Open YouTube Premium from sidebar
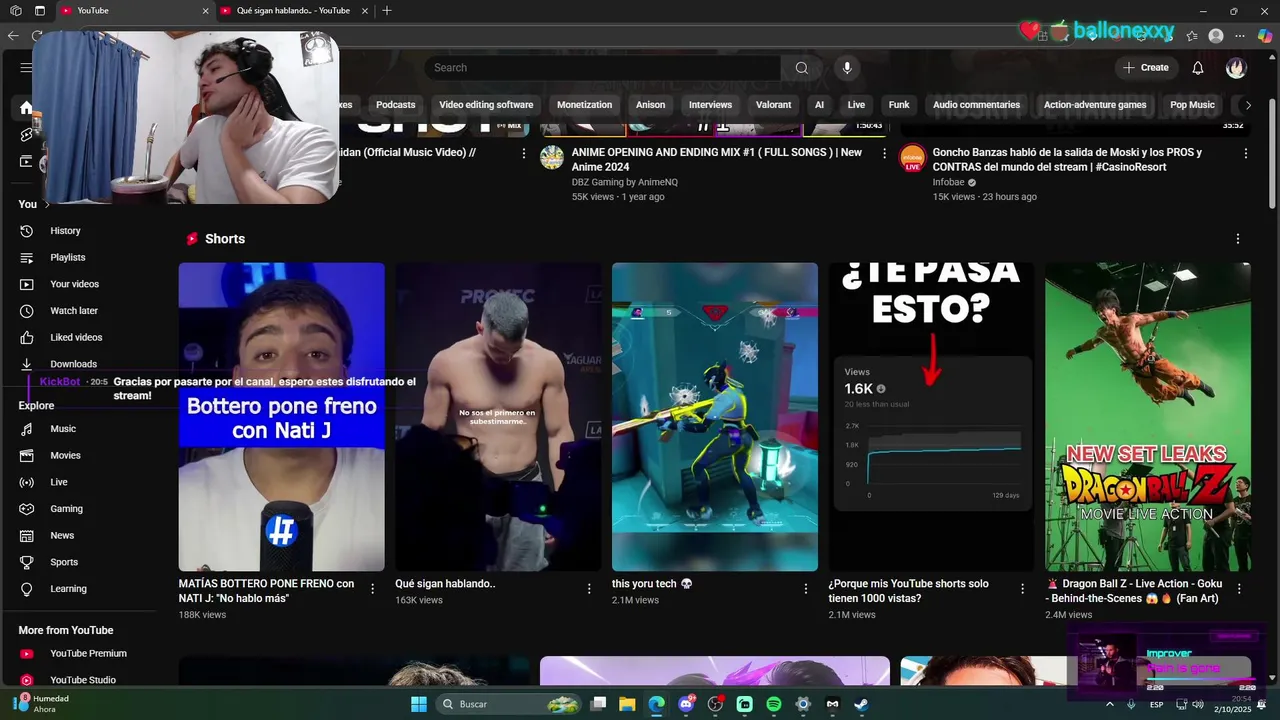Viewport: 1280px width, 720px height. coord(88,653)
